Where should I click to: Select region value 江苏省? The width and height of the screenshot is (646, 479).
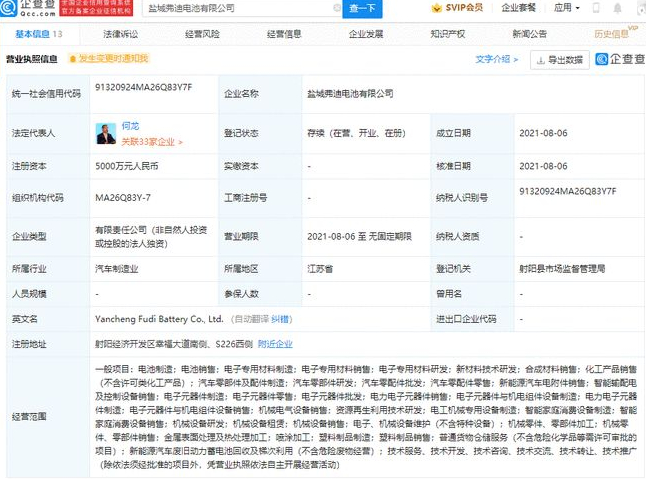pos(320,269)
